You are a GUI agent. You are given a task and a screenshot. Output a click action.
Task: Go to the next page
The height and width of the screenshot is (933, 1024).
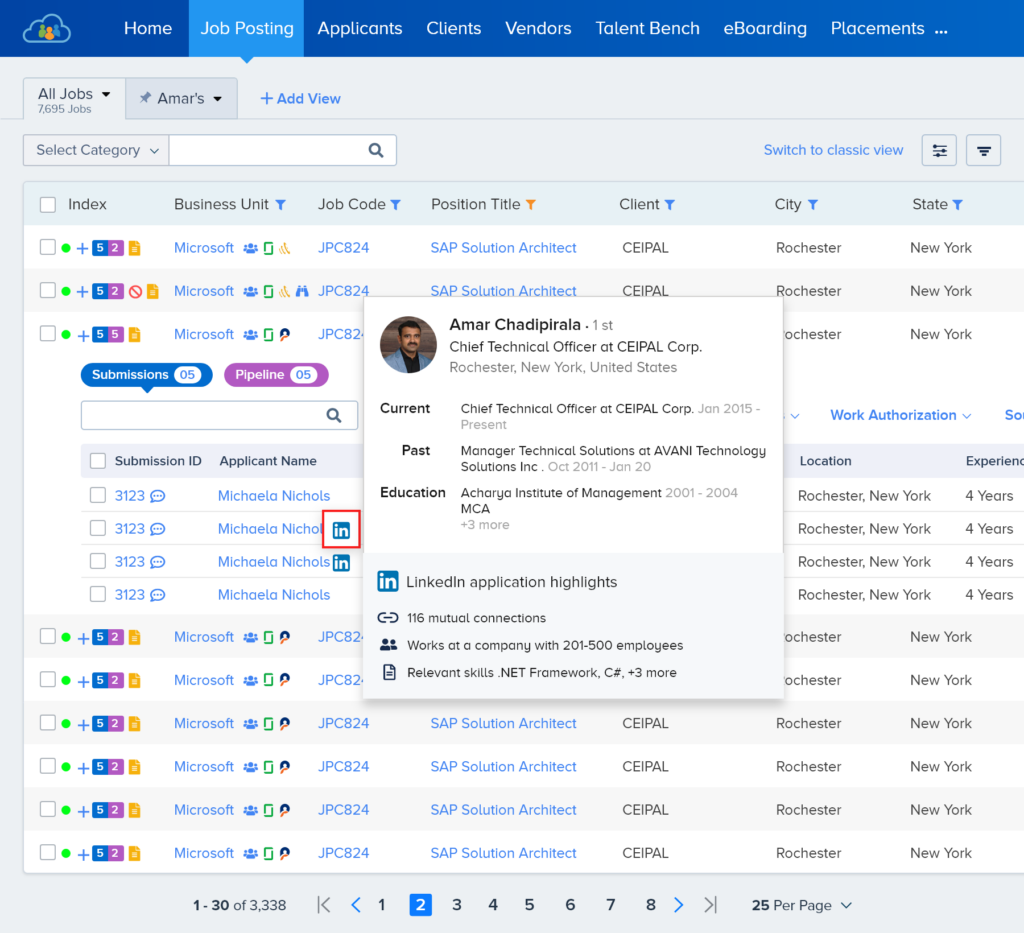pos(679,905)
